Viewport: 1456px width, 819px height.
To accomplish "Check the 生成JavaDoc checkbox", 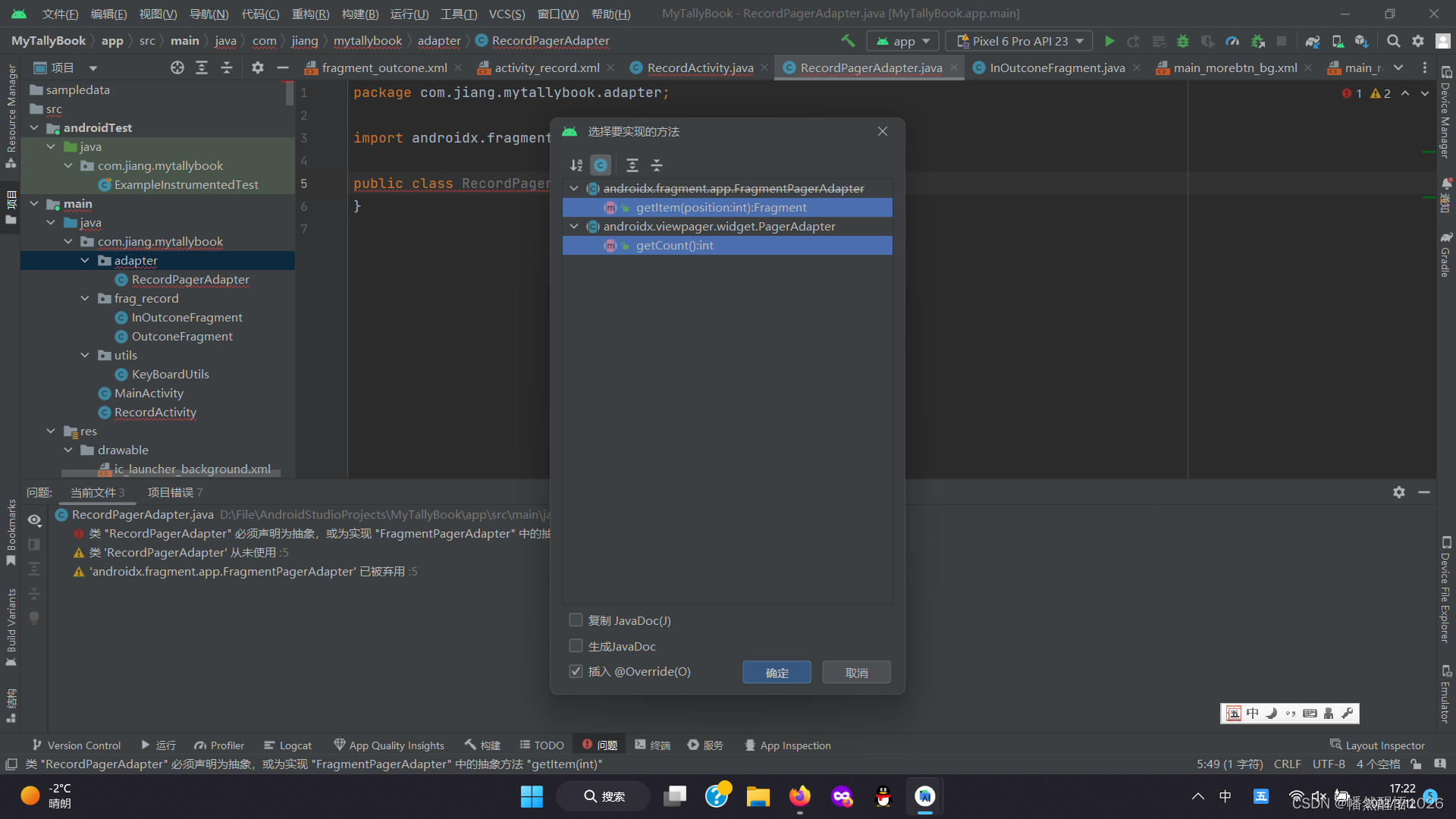I will pos(576,646).
